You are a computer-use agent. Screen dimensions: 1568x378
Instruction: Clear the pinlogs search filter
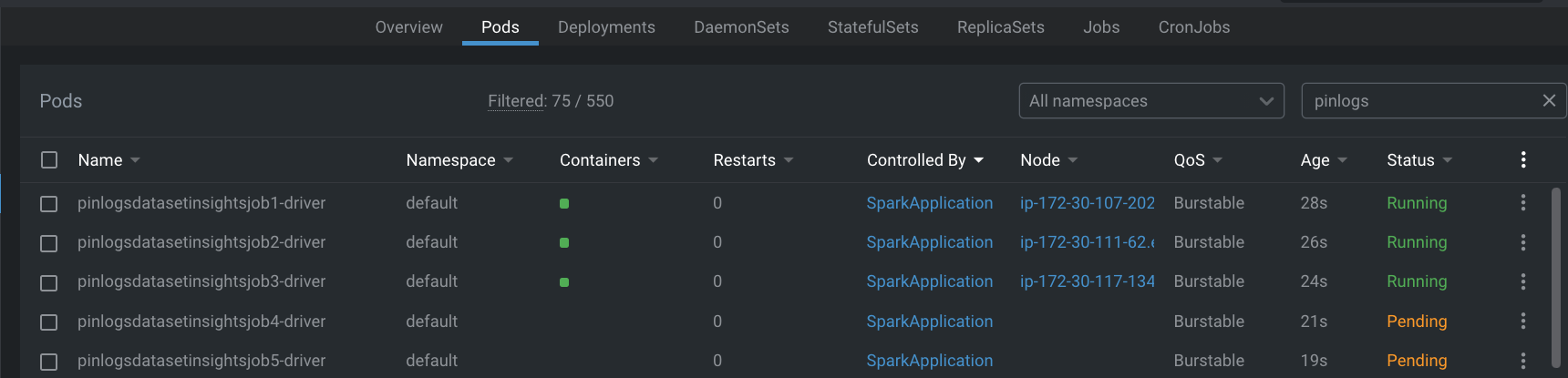pos(1549,101)
